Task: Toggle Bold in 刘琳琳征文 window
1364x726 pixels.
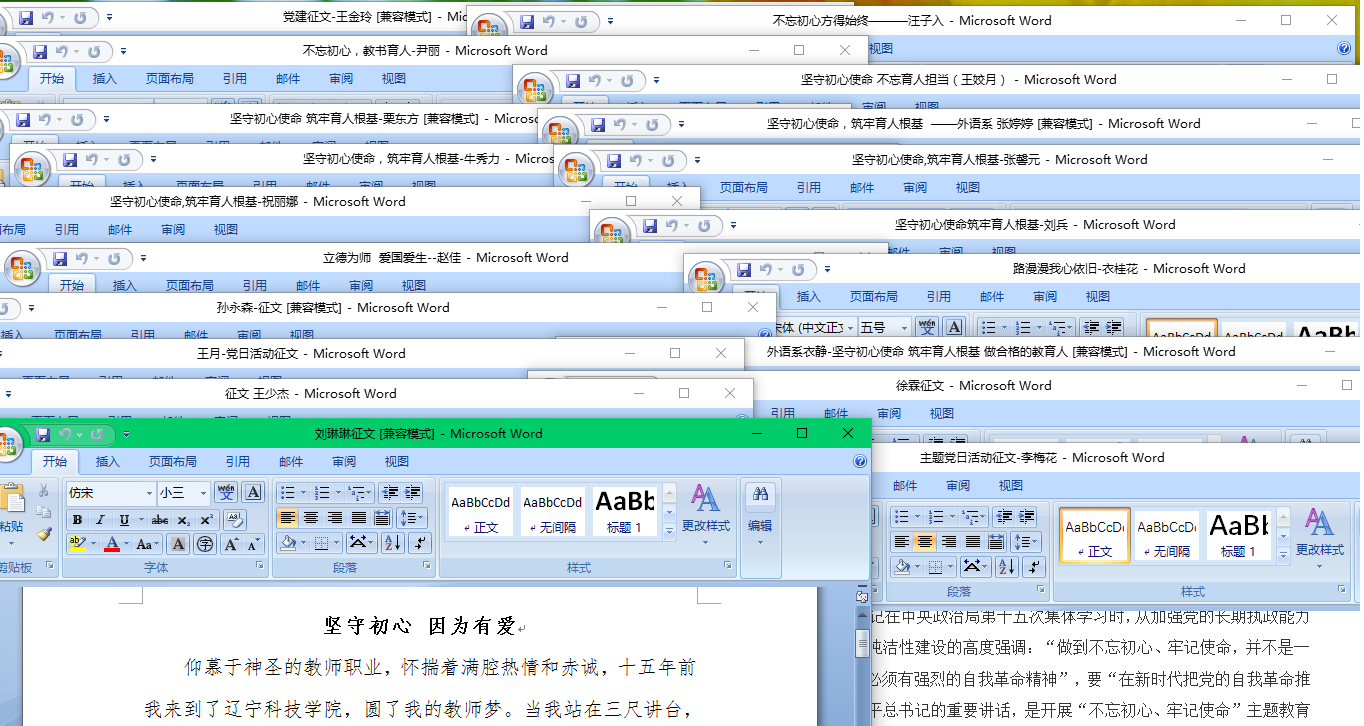Action: [x=77, y=520]
